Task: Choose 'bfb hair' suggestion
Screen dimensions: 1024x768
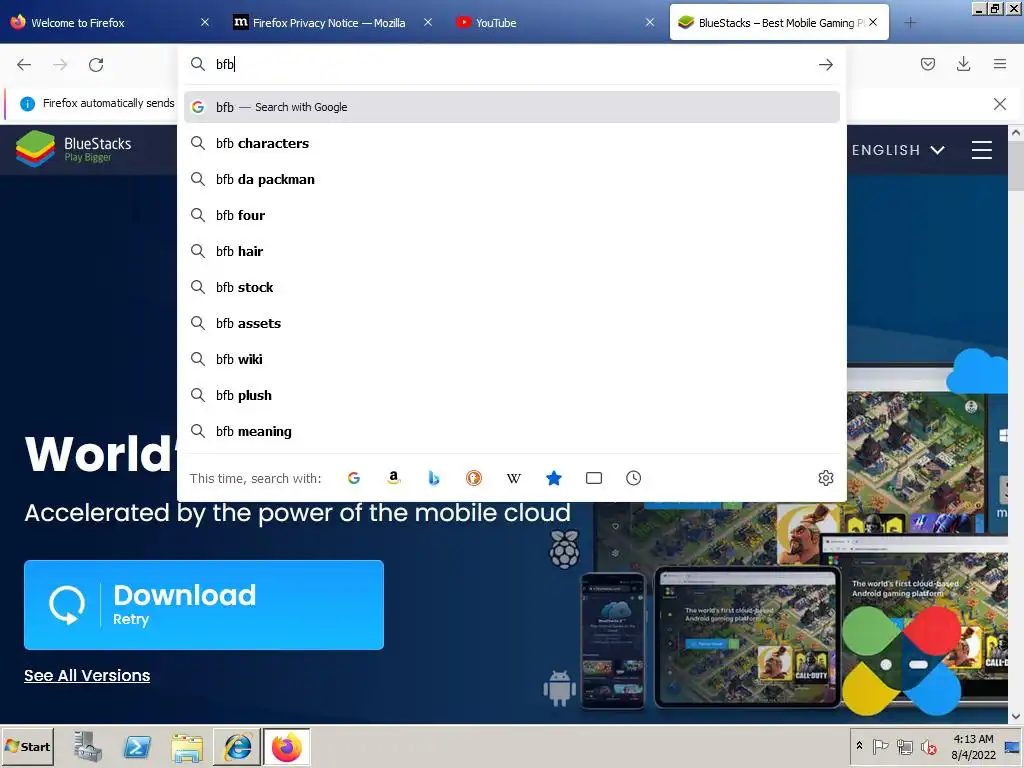Action: (x=511, y=251)
